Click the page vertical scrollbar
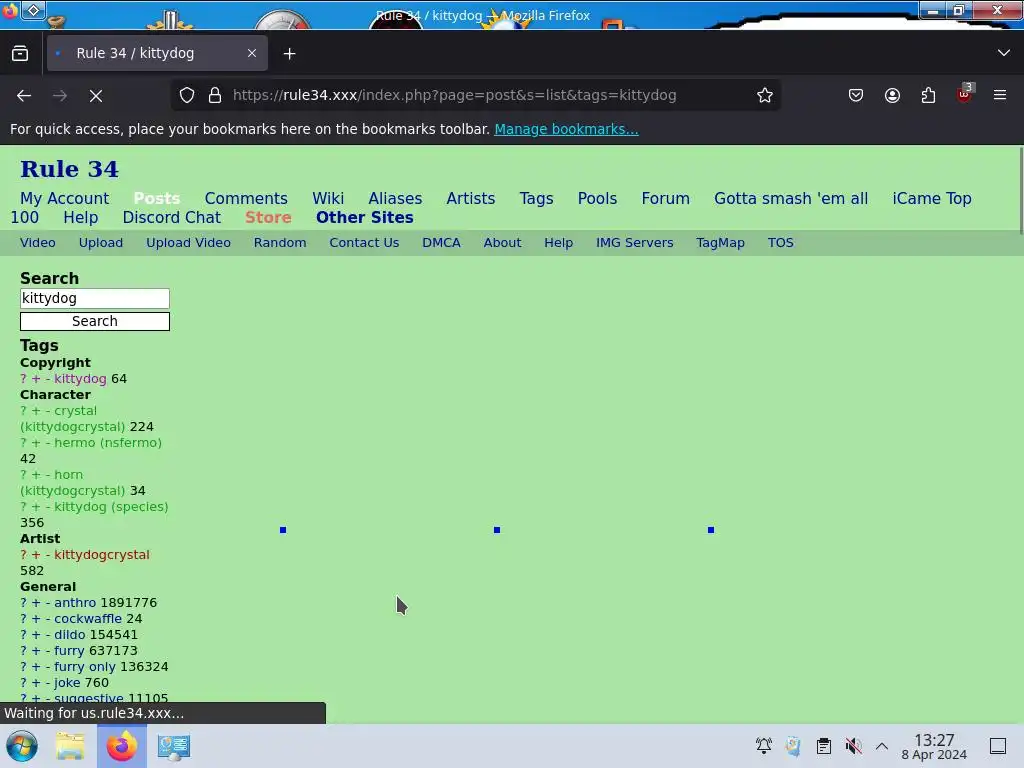The height and width of the screenshot is (768, 1024). point(1019,189)
